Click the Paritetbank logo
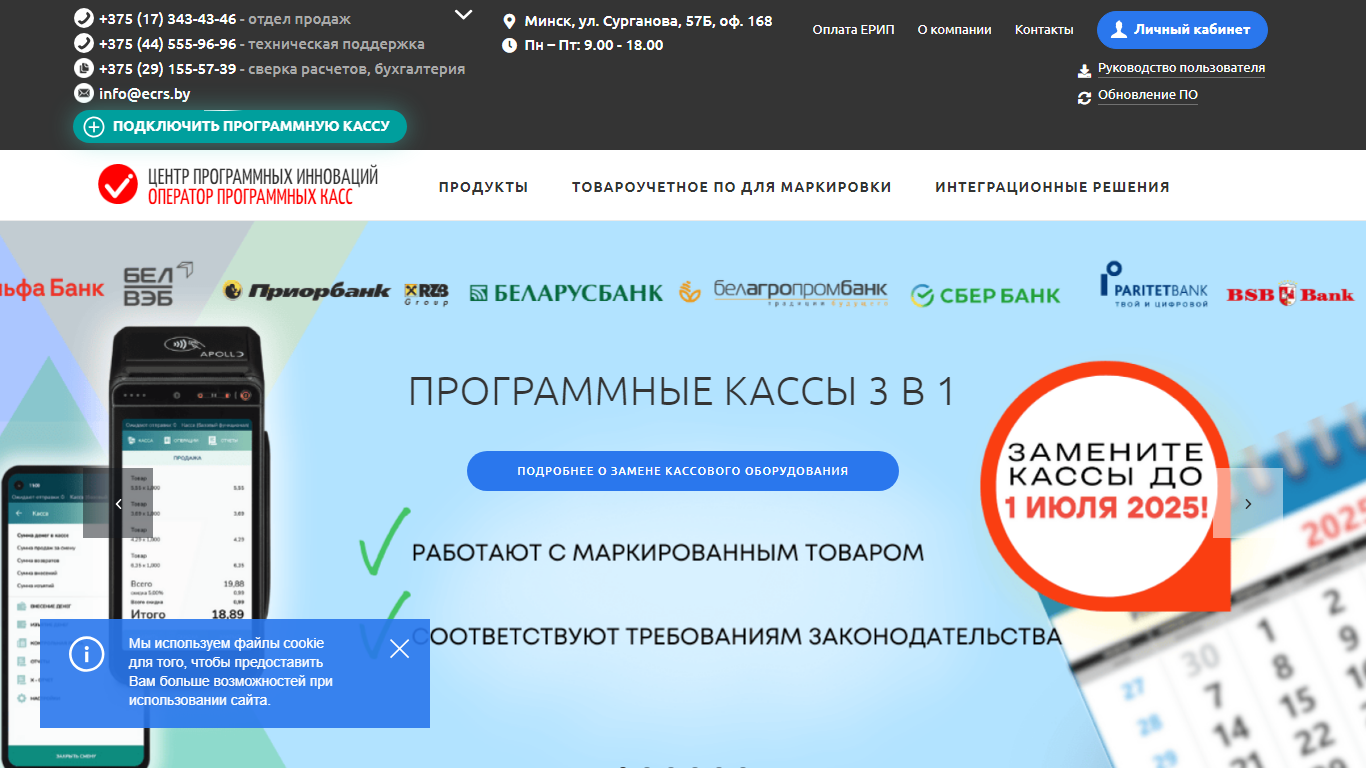Image resolution: width=1366 pixels, height=768 pixels. [x=1153, y=285]
